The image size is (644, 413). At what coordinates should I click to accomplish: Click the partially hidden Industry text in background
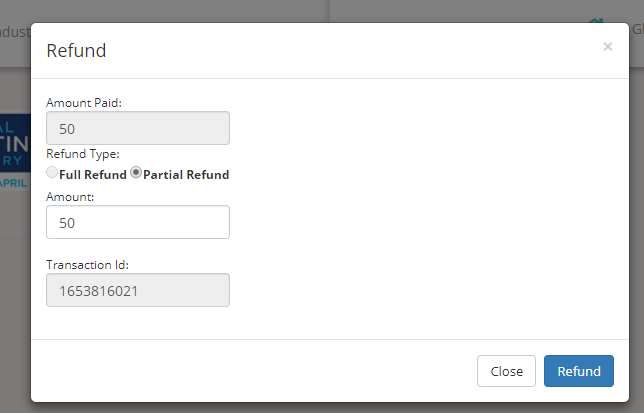pyautogui.click(x=15, y=32)
